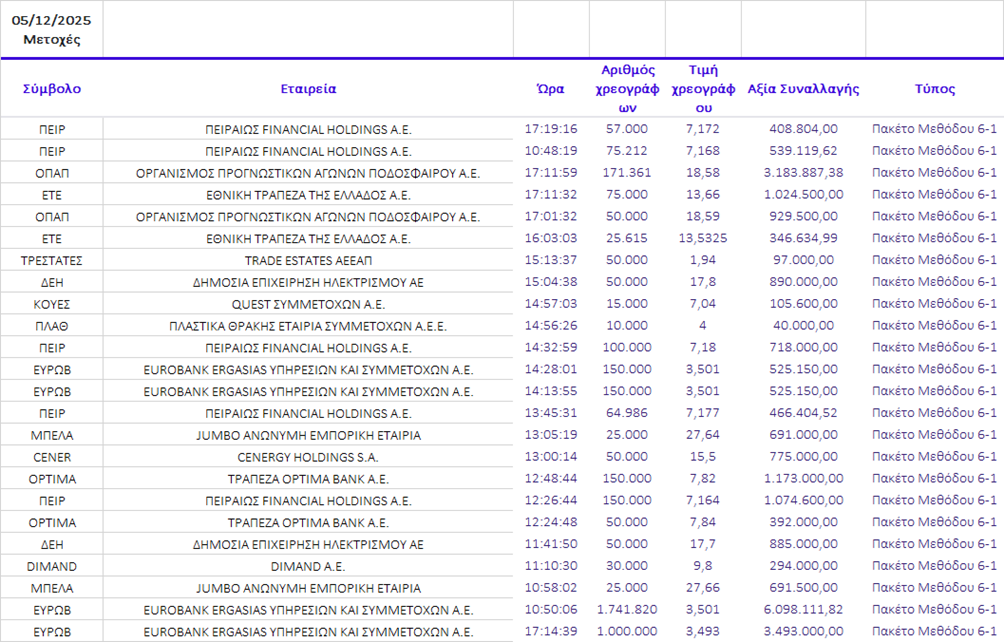This screenshot has width=1004, height=642.
Task: Click the 13:05:19 time cell
Action: (551, 435)
